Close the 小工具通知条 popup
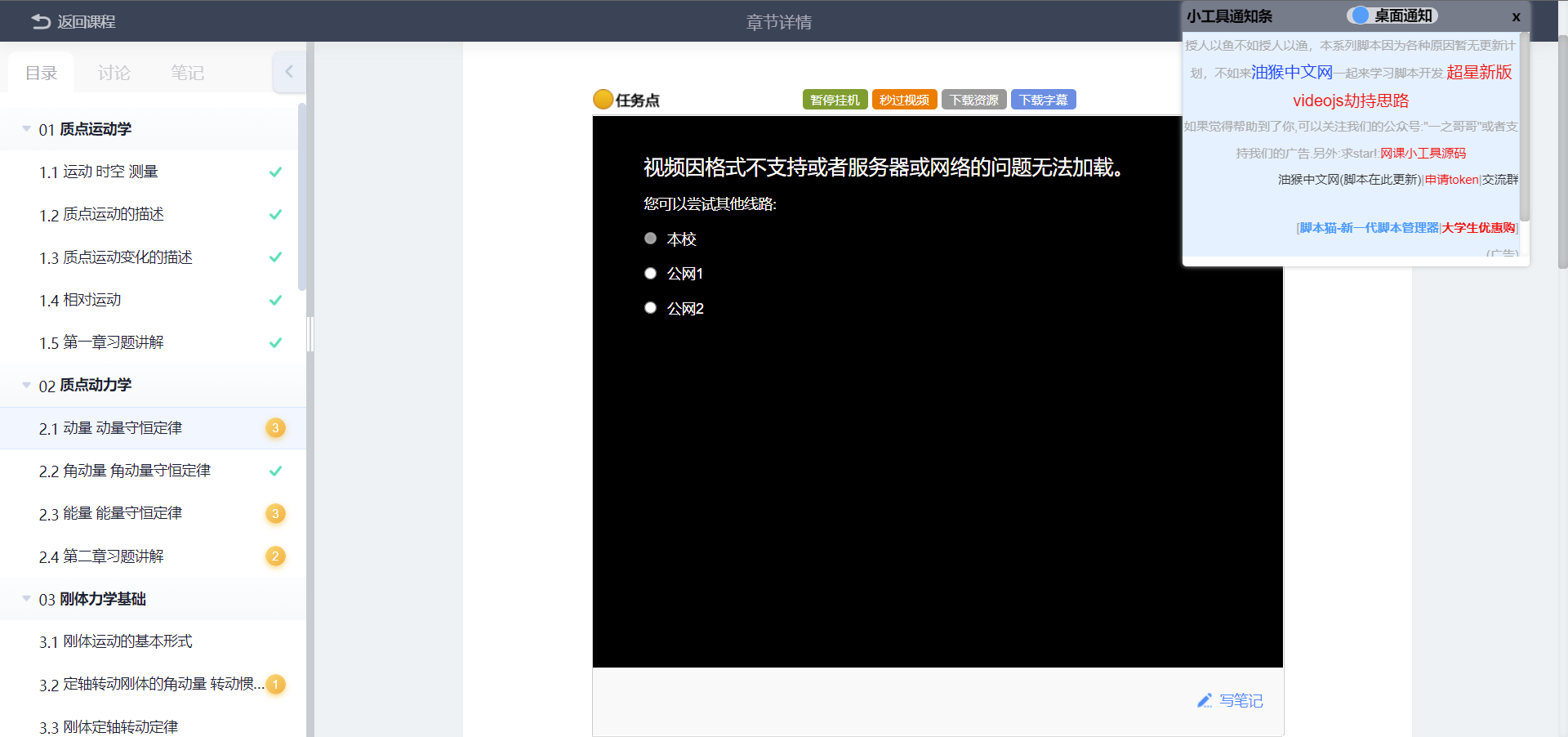1568x737 pixels. pyautogui.click(x=1516, y=17)
